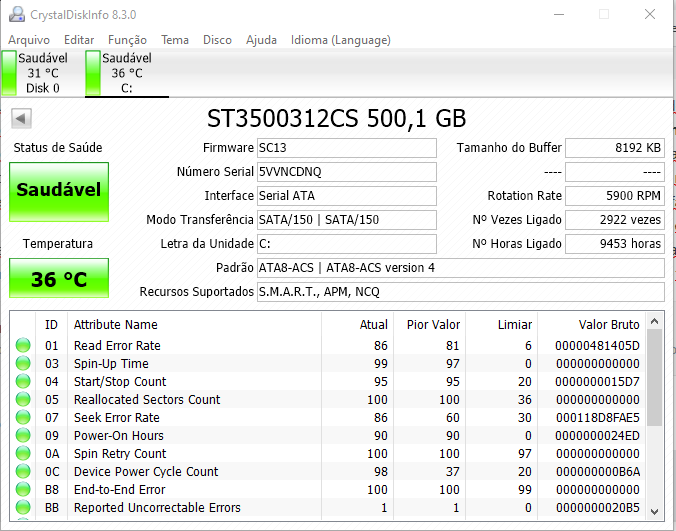Click the Pior Valor column header
The height and width of the screenshot is (531, 676).
pos(429,325)
